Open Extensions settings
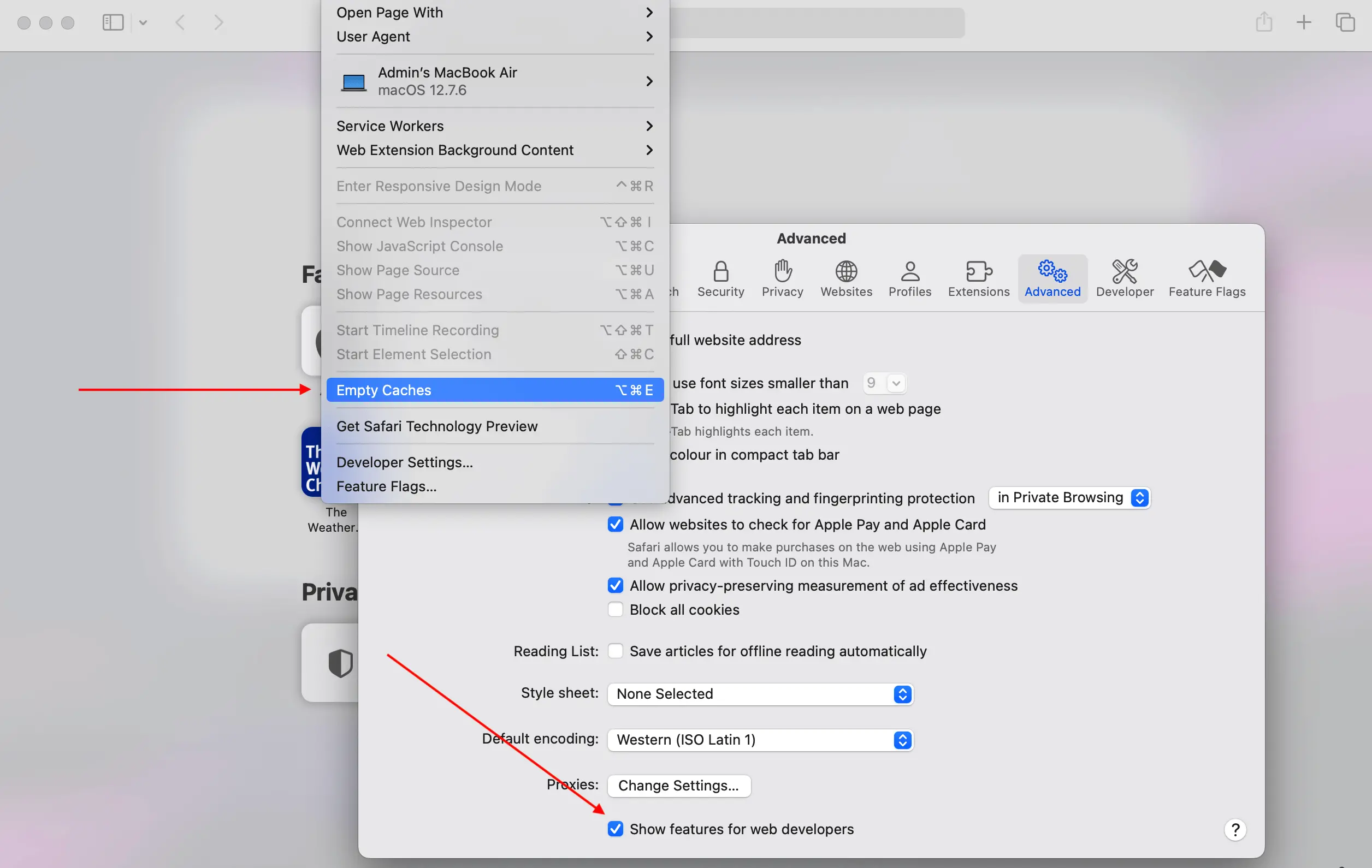1372x868 pixels. (978, 279)
